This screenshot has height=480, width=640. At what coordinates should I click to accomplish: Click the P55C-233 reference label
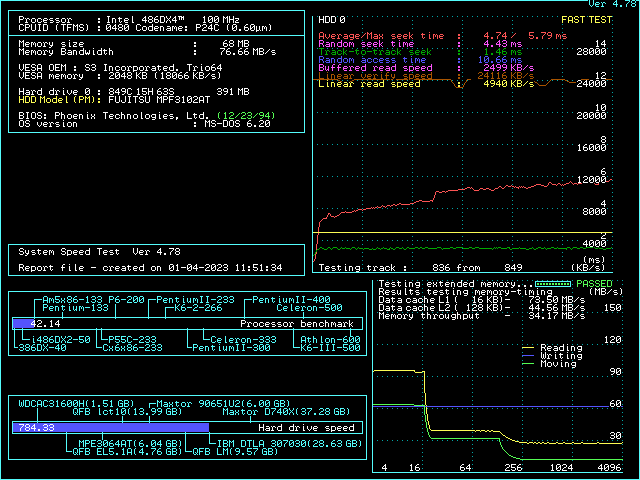pos(133,340)
